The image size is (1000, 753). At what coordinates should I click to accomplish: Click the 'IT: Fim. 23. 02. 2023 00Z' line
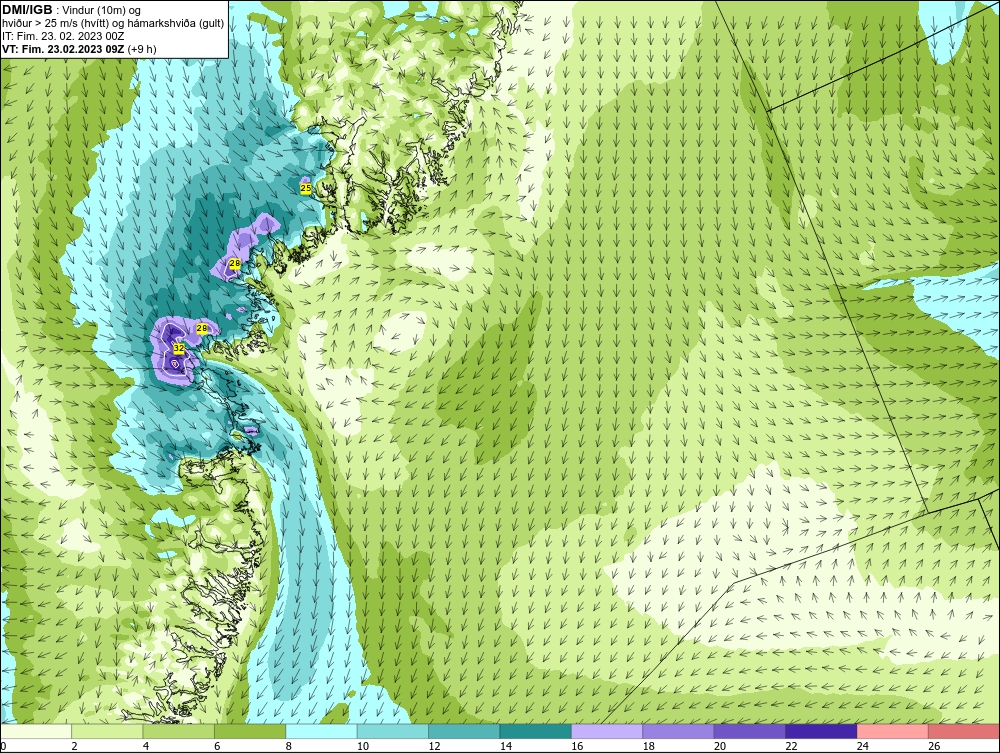coord(63,36)
